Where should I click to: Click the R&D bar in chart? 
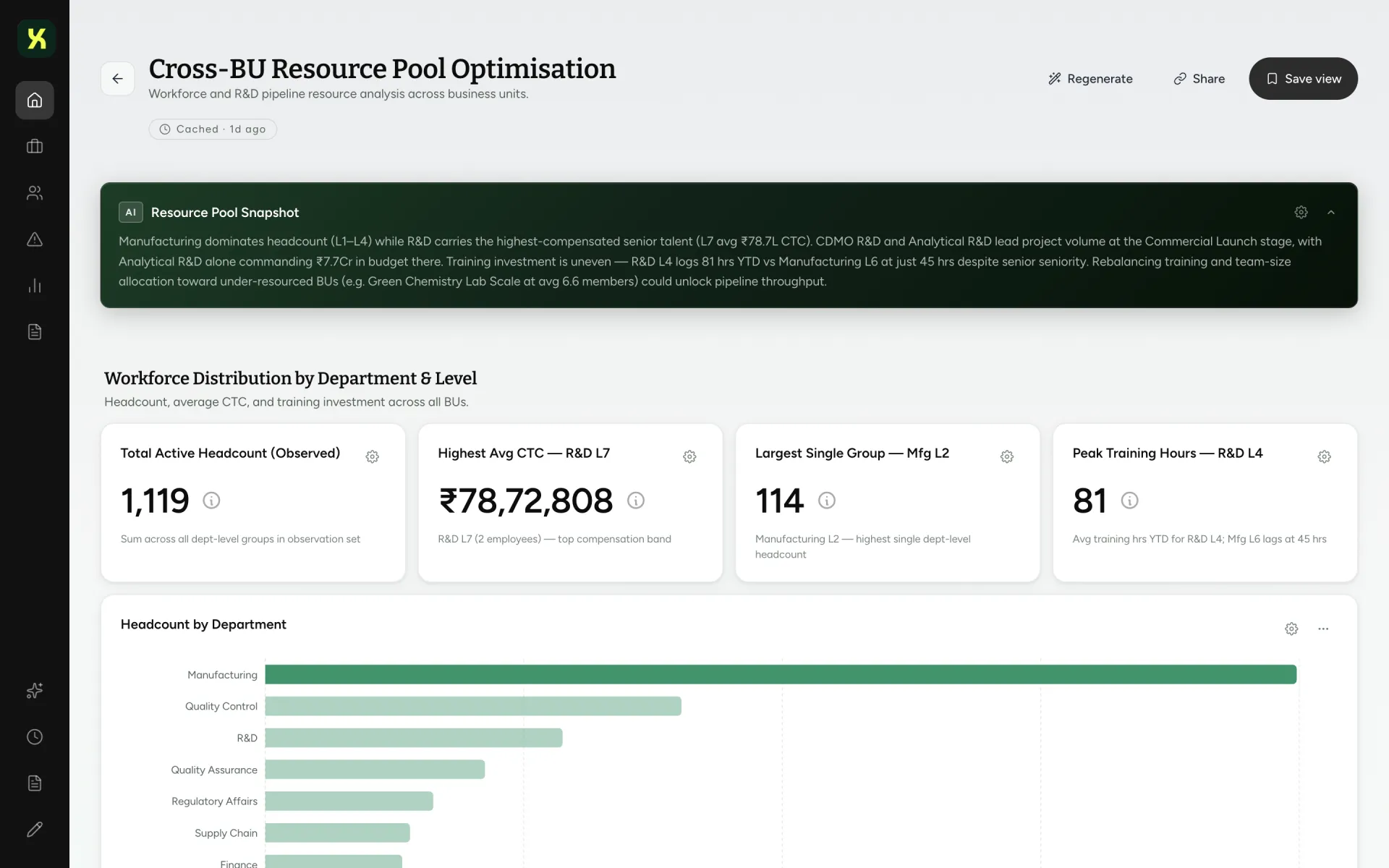[414, 738]
